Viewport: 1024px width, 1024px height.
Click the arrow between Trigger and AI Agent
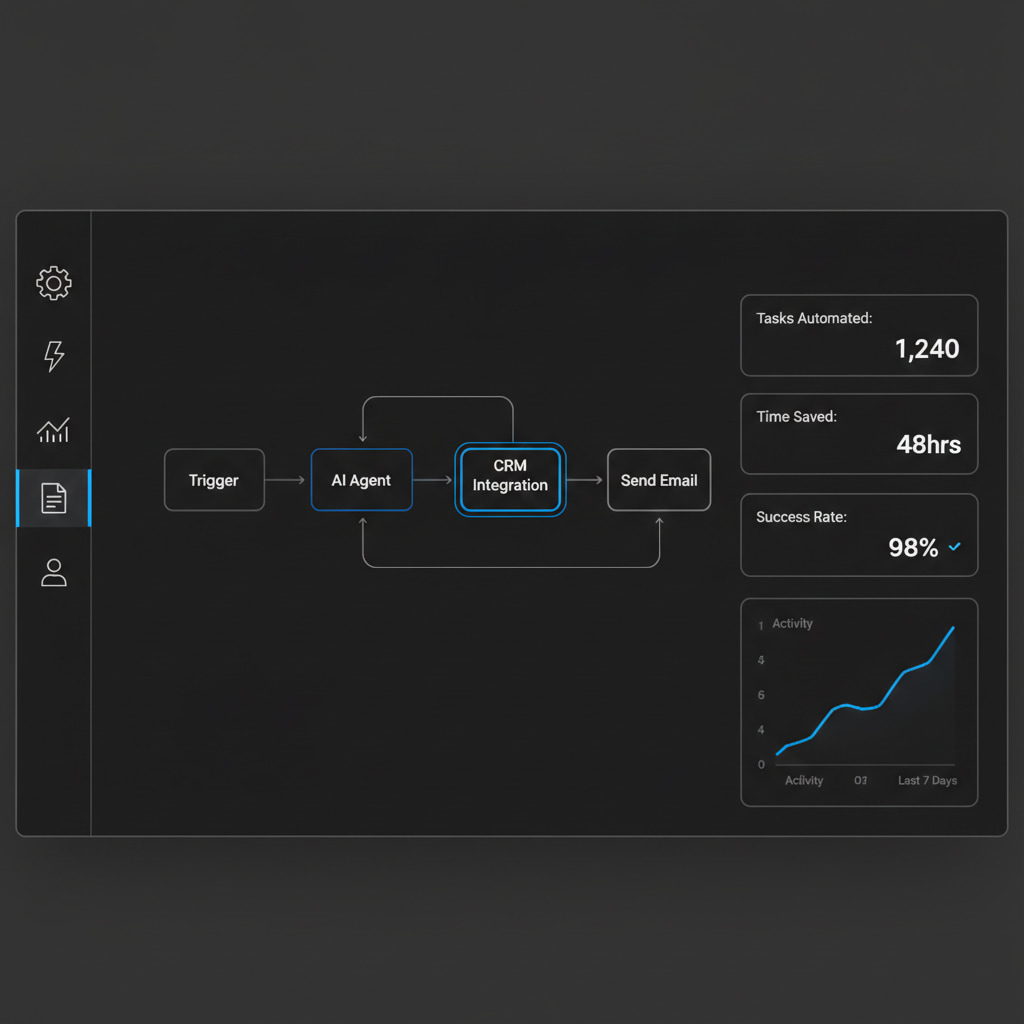point(287,480)
